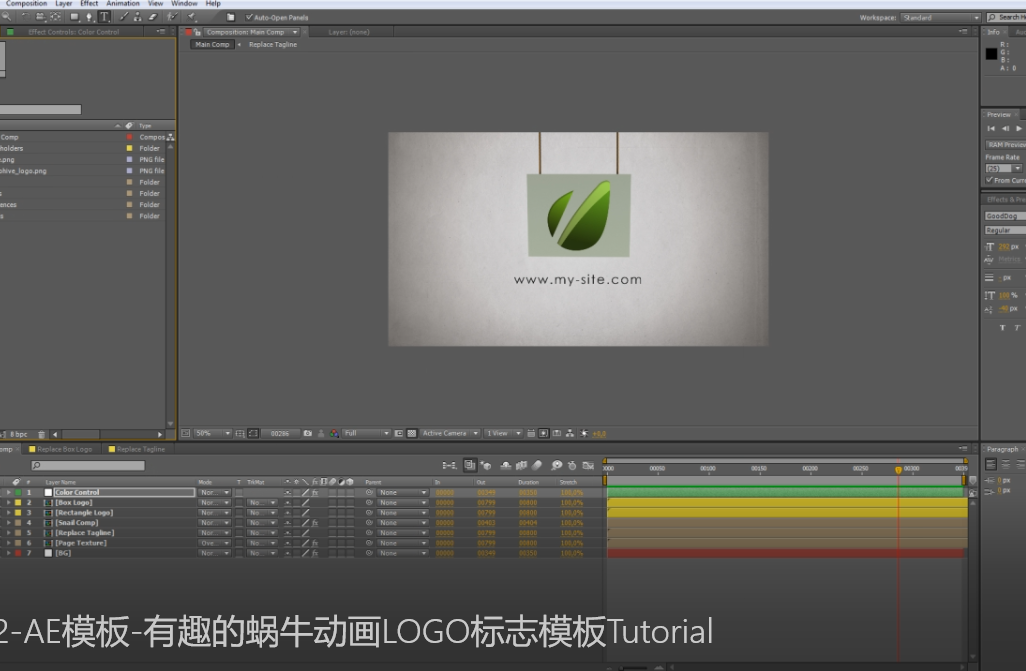Open Page Texture blending mode dropdown
The width and height of the screenshot is (1026, 671).
pyautogui.click(x=215, y=543)
